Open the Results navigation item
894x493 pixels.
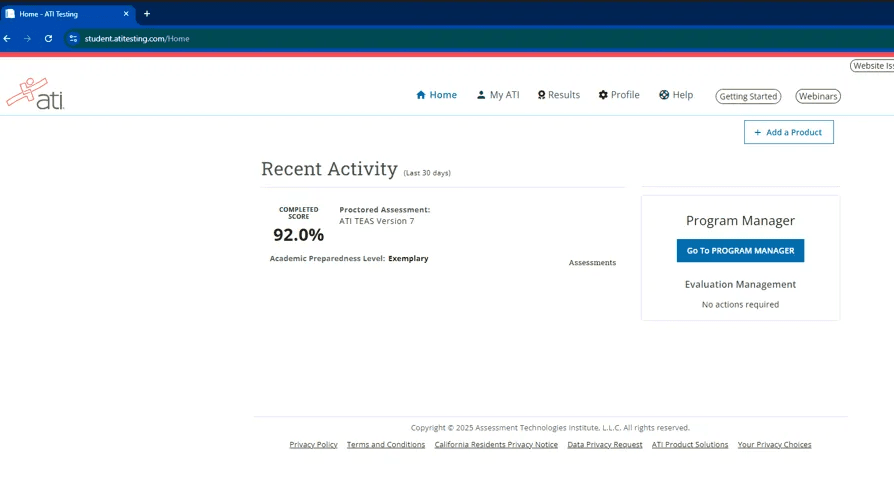(558, 95)
